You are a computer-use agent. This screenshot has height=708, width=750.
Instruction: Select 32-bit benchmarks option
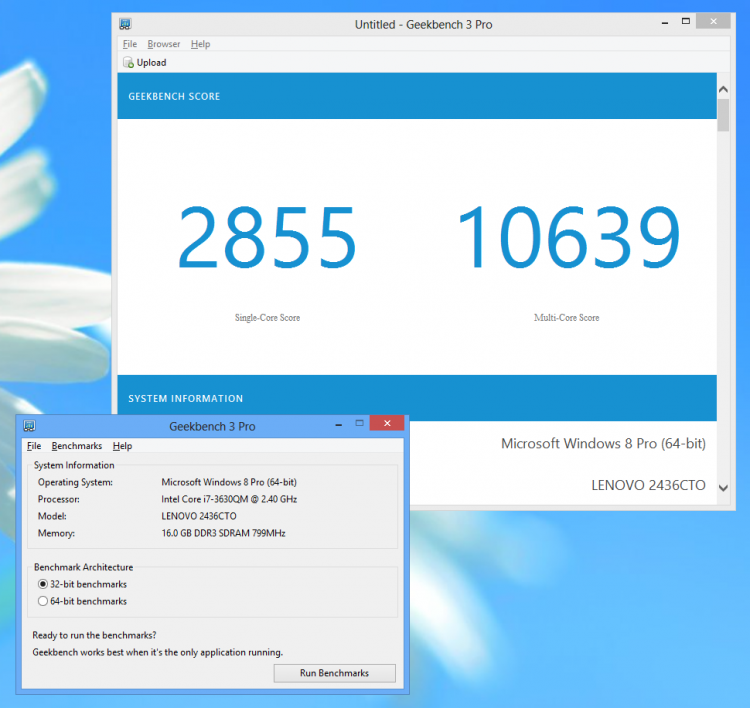[x=82, y=584]
